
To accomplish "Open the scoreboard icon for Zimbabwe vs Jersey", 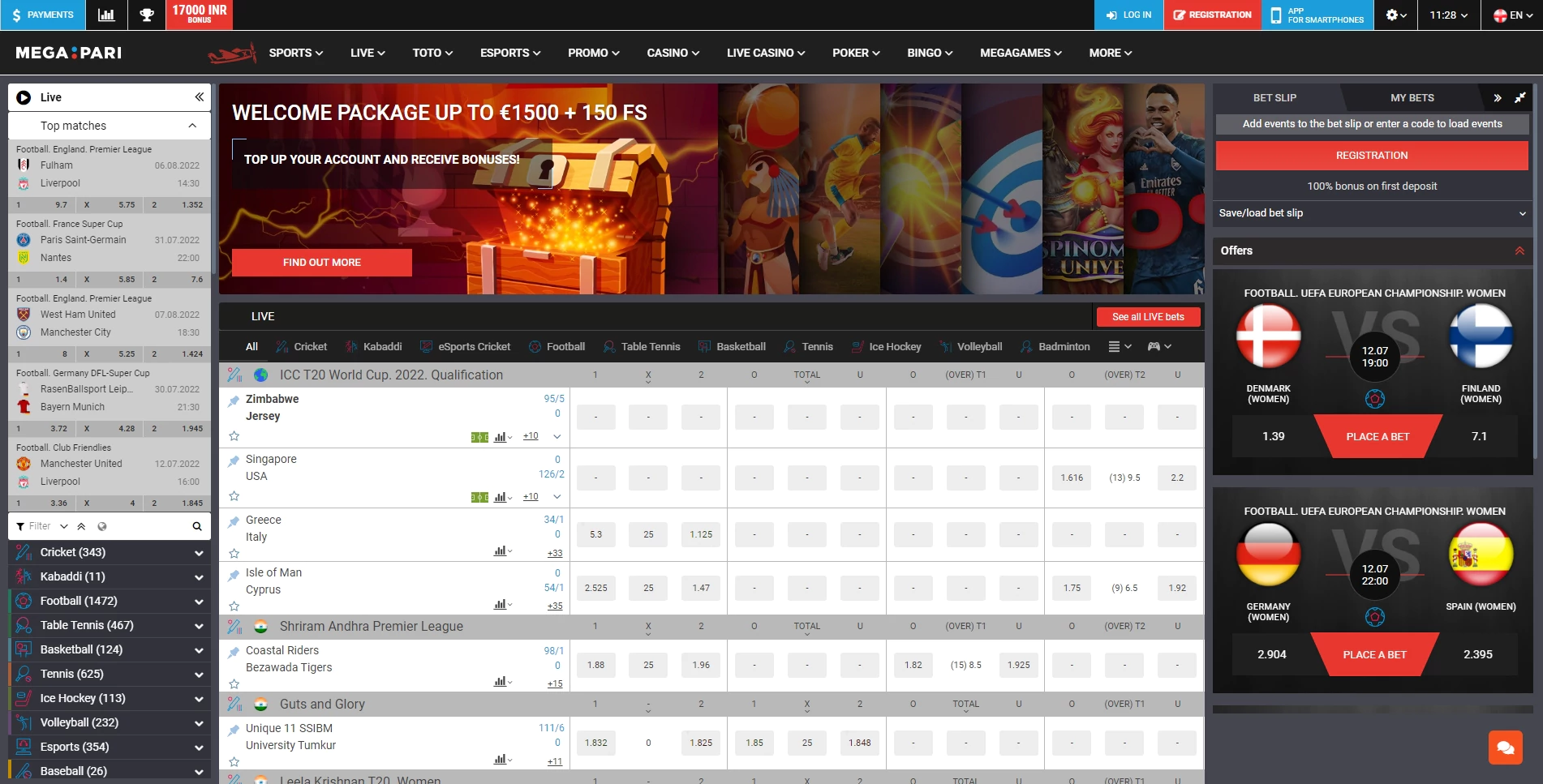I will pyautogui.click(x=479, y=437).
